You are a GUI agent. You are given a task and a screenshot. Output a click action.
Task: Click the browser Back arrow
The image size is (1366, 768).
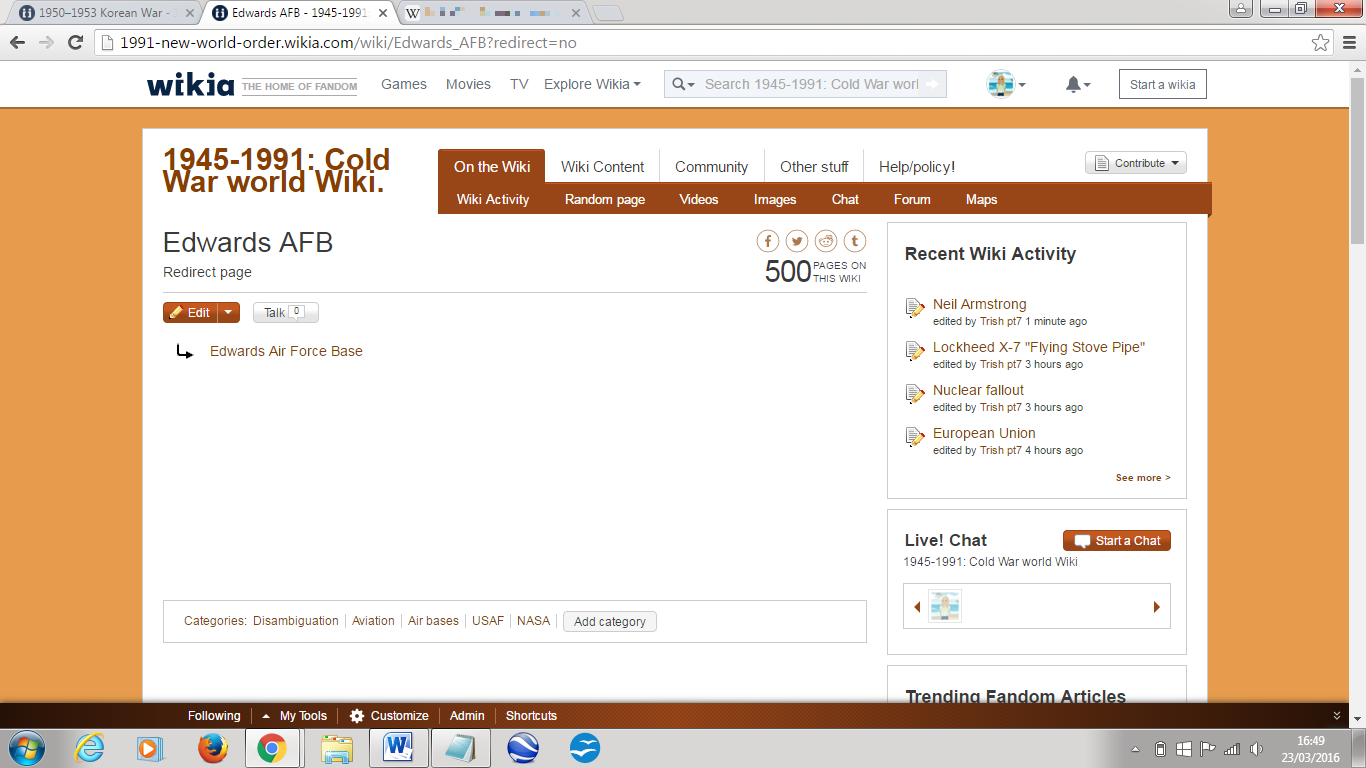tap(18, 43)
